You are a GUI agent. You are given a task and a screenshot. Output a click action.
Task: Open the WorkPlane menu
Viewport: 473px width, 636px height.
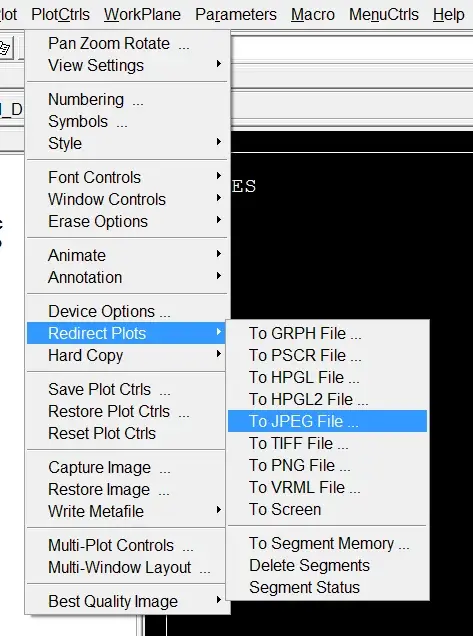142,15
